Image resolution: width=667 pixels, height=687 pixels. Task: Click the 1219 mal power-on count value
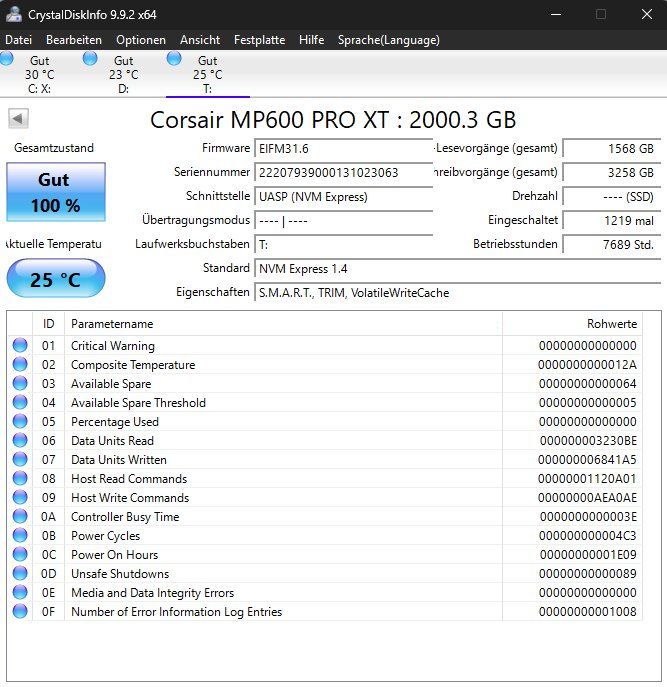pos(612,221)
